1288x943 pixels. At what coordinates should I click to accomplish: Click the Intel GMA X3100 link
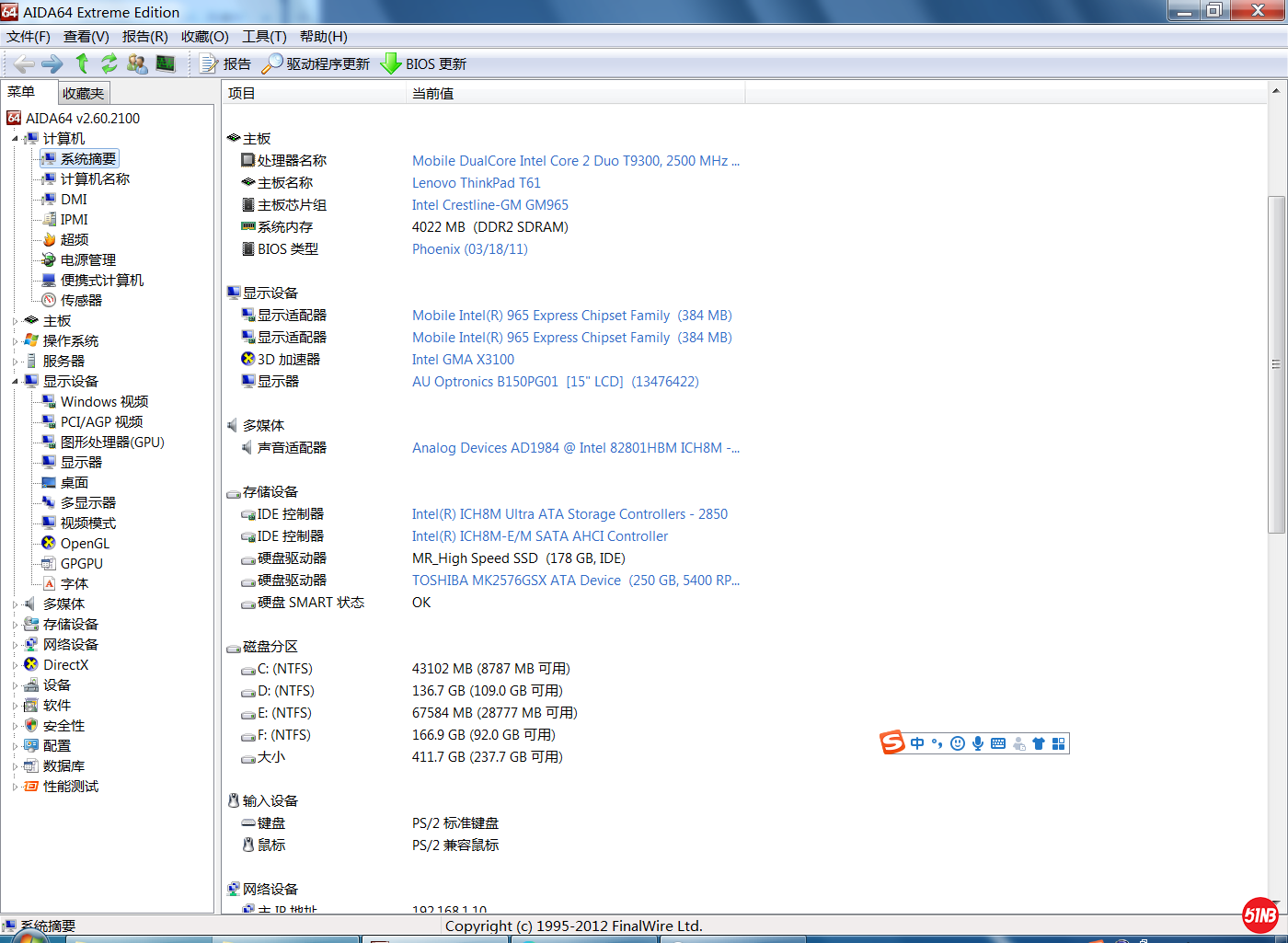463,360
